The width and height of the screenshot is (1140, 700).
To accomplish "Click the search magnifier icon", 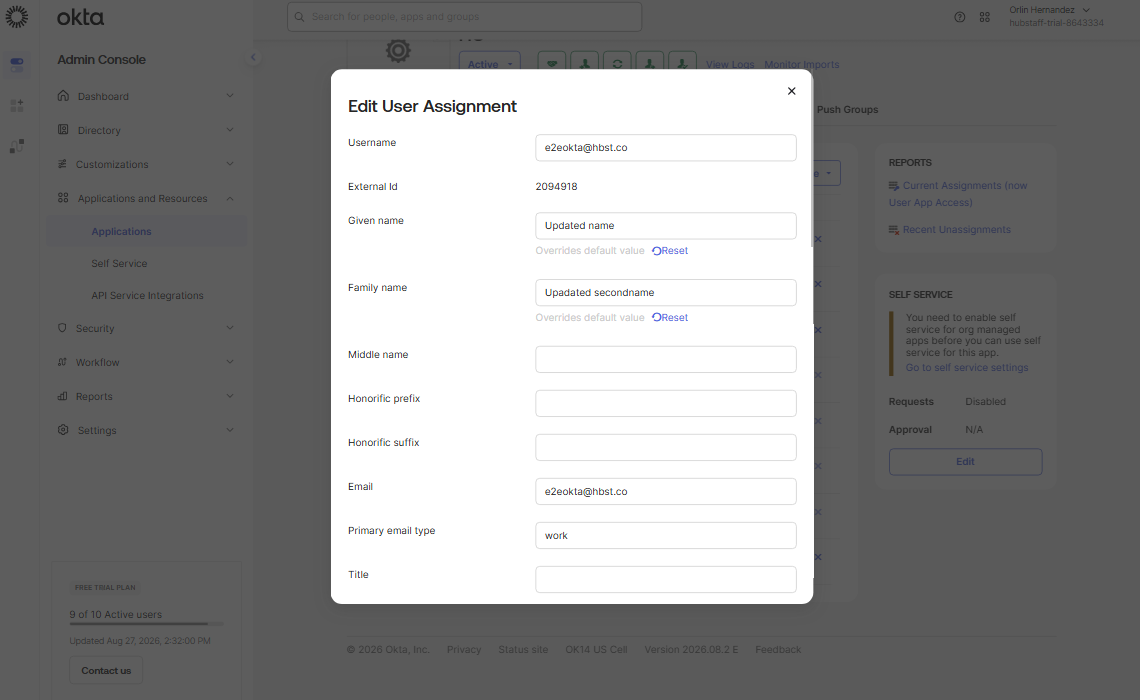I will tap(300, 17).
